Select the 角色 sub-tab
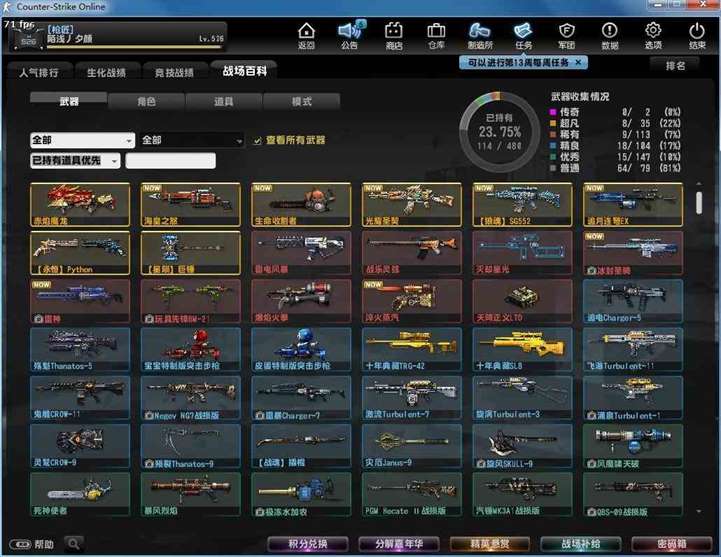 [147, 101]
